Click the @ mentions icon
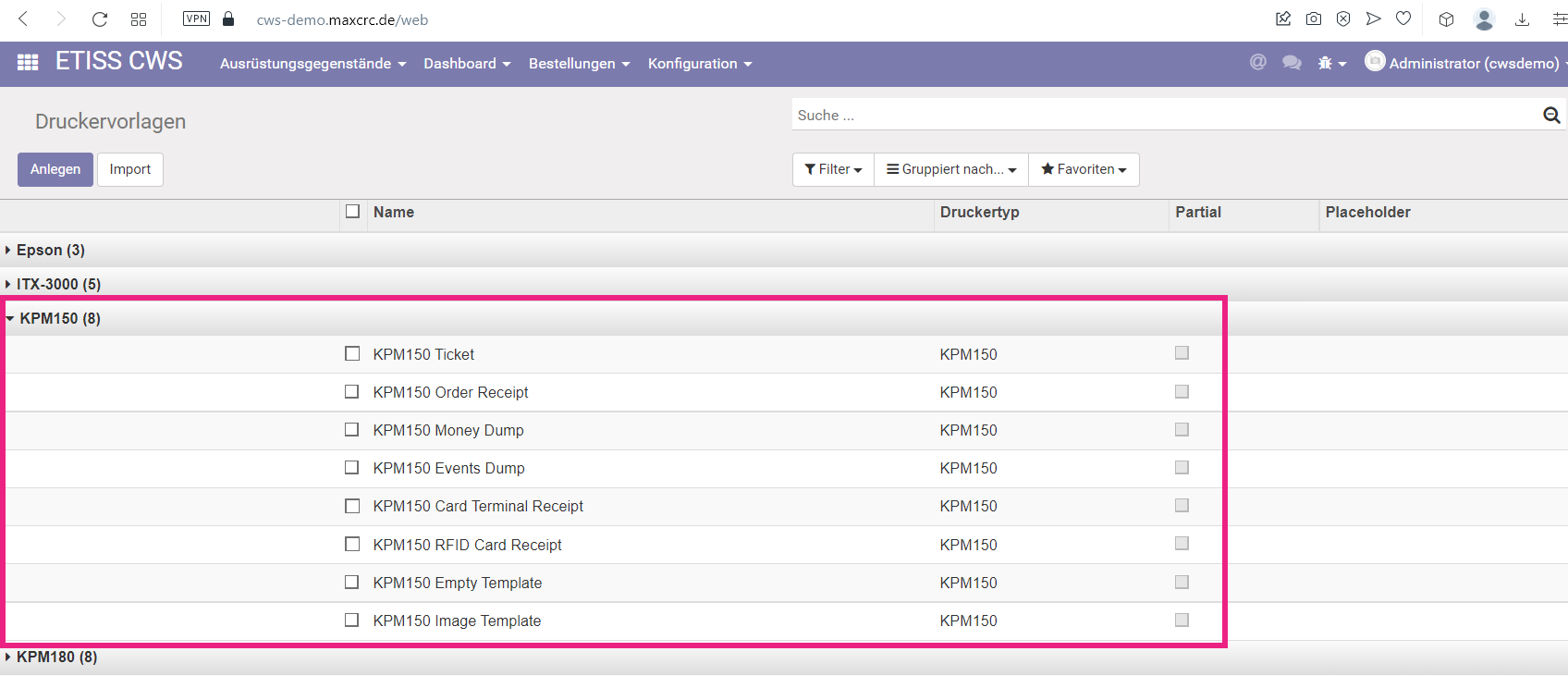1568x676 pixels. pos(1258,62)
